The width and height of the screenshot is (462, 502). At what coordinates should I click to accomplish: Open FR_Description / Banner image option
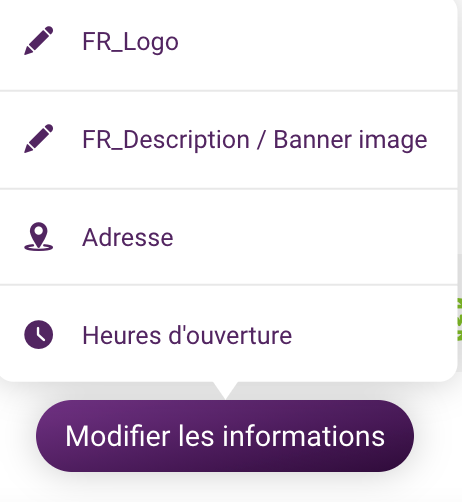[228, 140]
